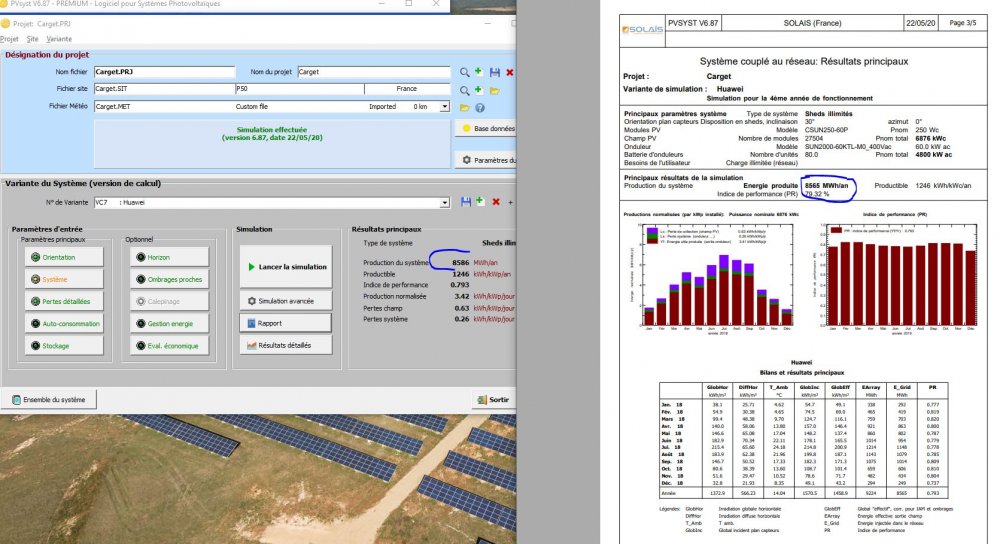
Task: Click the green plus icon for new project
Action: (480, 72)
